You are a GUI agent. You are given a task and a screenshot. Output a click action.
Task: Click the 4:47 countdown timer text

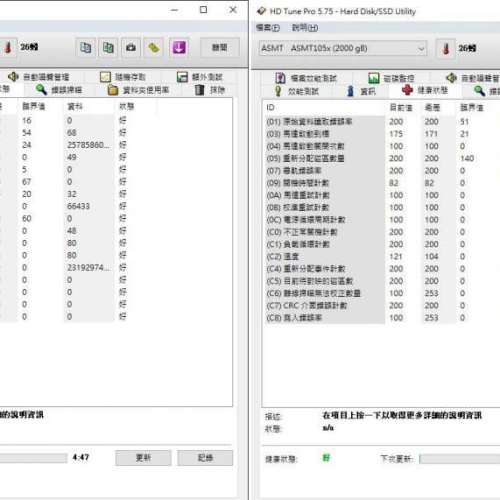click(81, 457)
